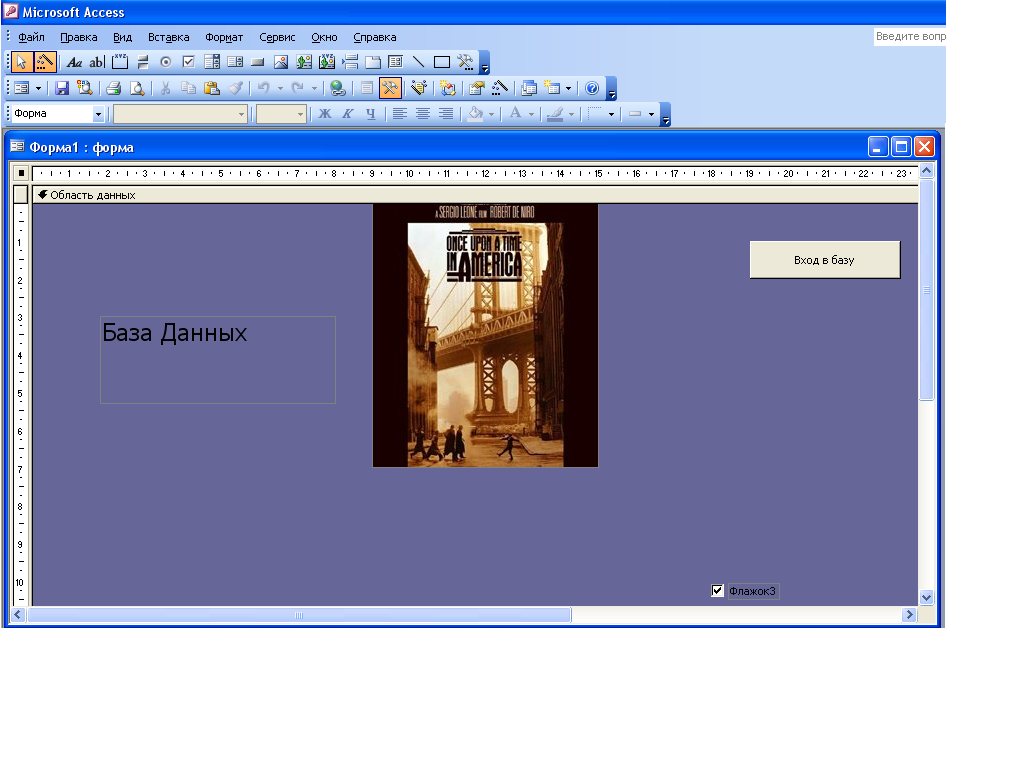Insert a Page Break control
This screenshot has height=768, width=1024.
350,62
